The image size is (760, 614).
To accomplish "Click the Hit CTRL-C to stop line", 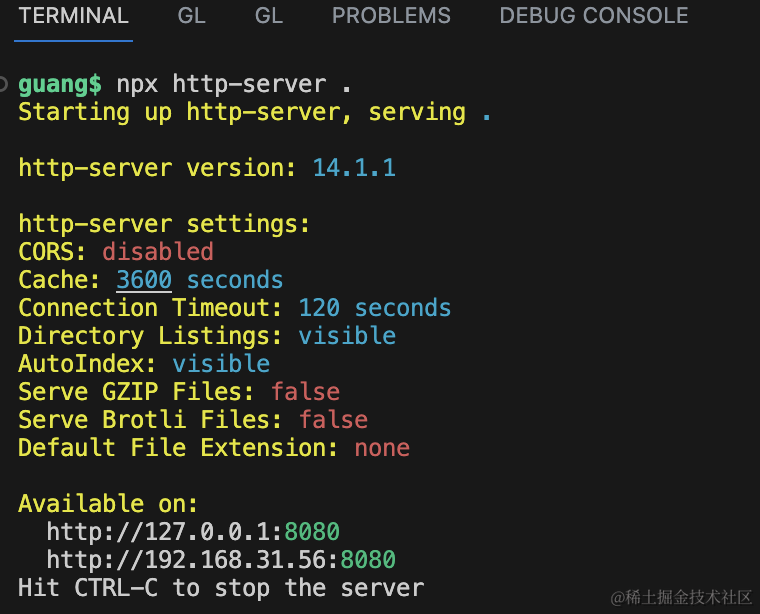I will (221, 587).
